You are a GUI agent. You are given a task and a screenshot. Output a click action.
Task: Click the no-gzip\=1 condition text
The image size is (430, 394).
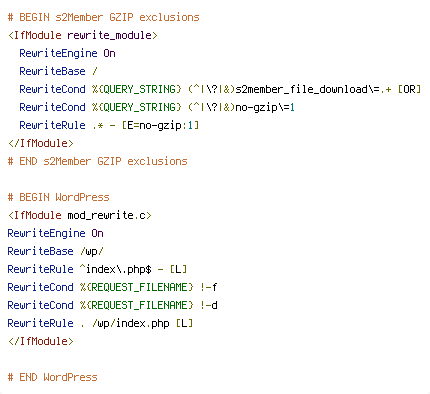coord(265,107)
